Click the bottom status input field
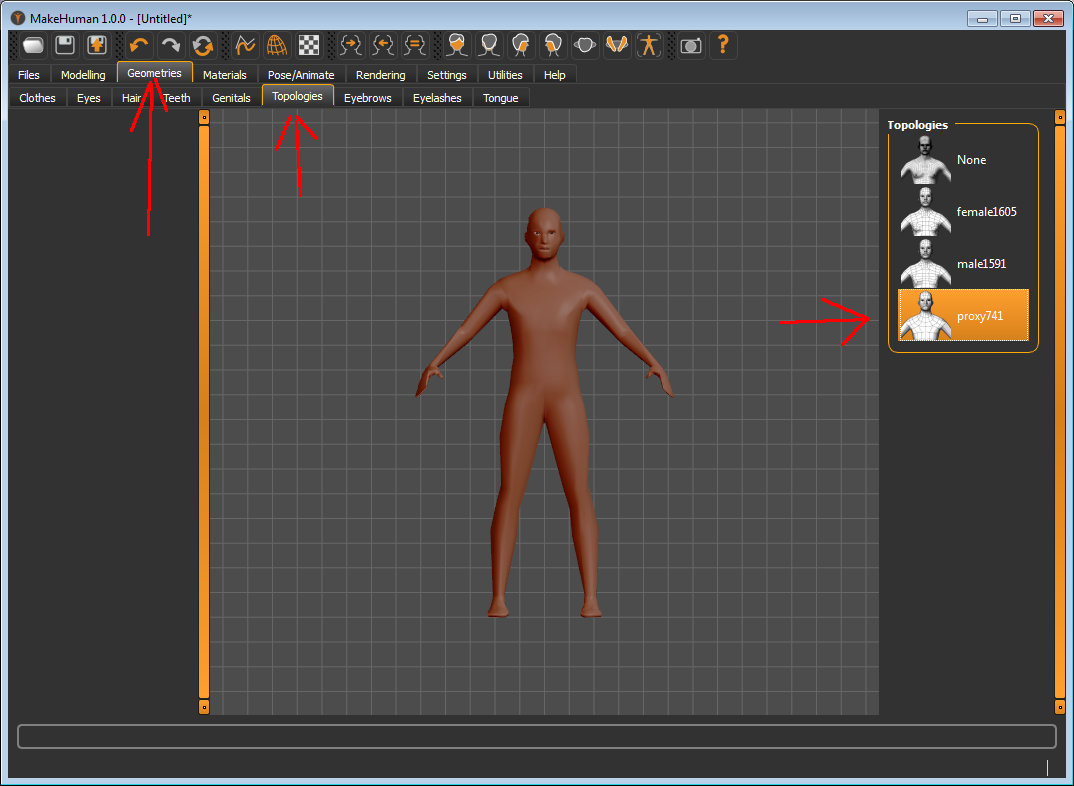This screenshot has width=1074, height=786. 536,737
